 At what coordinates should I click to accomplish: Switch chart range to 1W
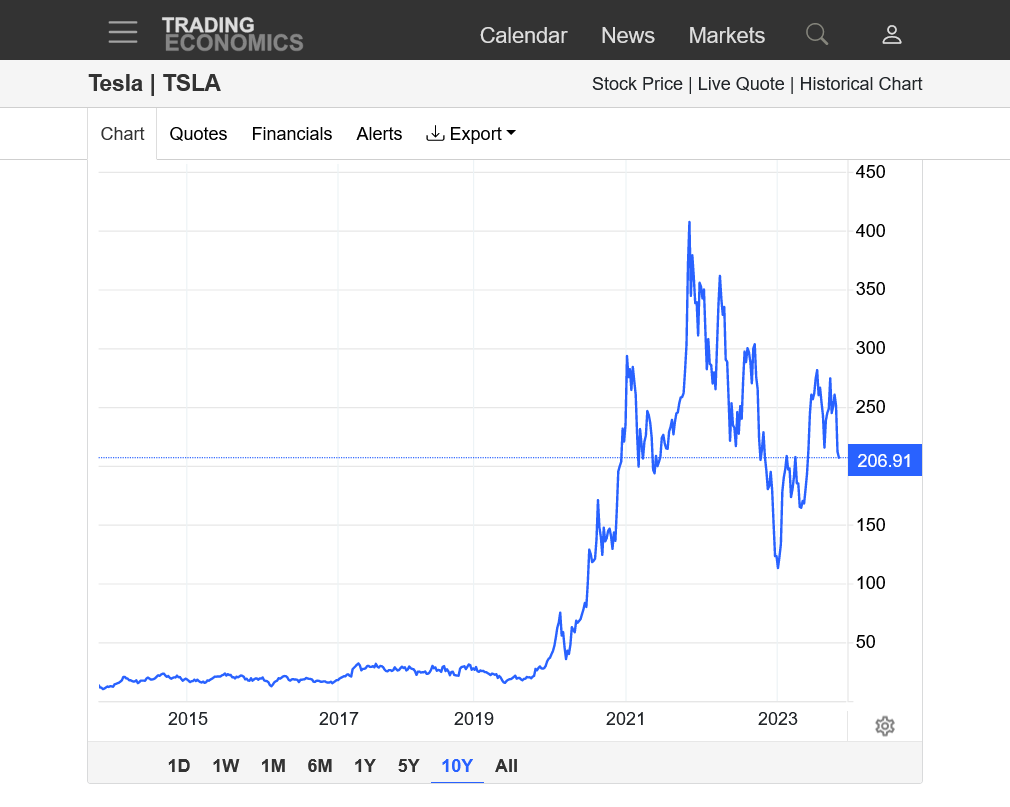(226, 766)
